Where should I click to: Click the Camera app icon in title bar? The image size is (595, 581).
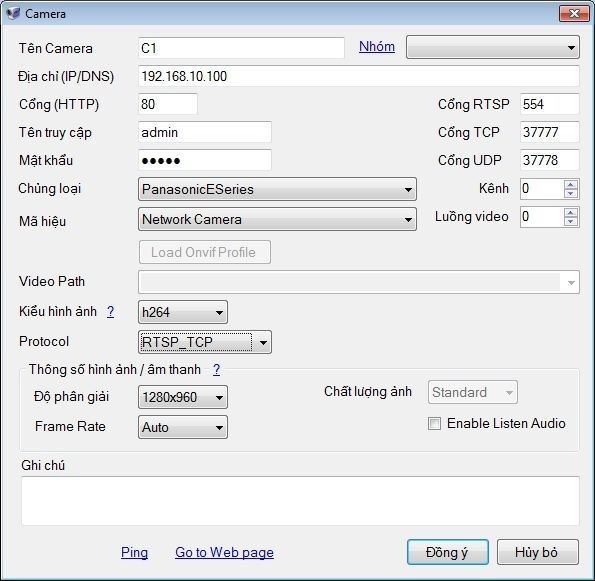pyautogui.click(x=13, y=14)
